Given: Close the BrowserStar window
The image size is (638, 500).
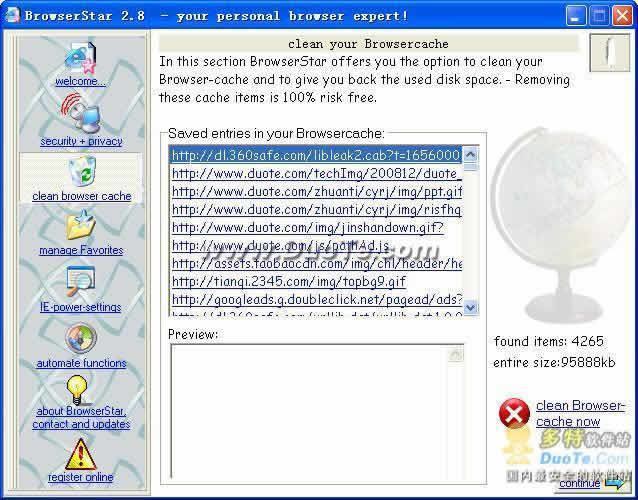Looking at the screenshot, I should coord(622,16).
